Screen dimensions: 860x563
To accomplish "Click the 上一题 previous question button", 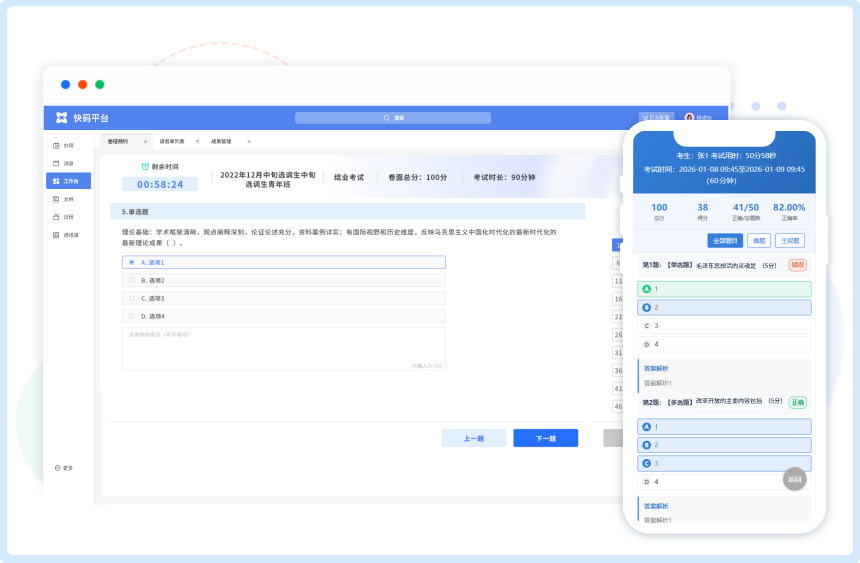I will (x=473, y=438).
